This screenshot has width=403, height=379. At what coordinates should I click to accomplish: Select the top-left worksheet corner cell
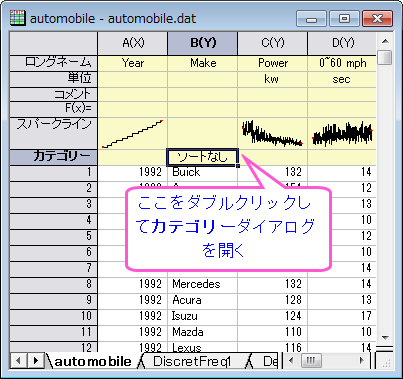[x=54, y=43]
